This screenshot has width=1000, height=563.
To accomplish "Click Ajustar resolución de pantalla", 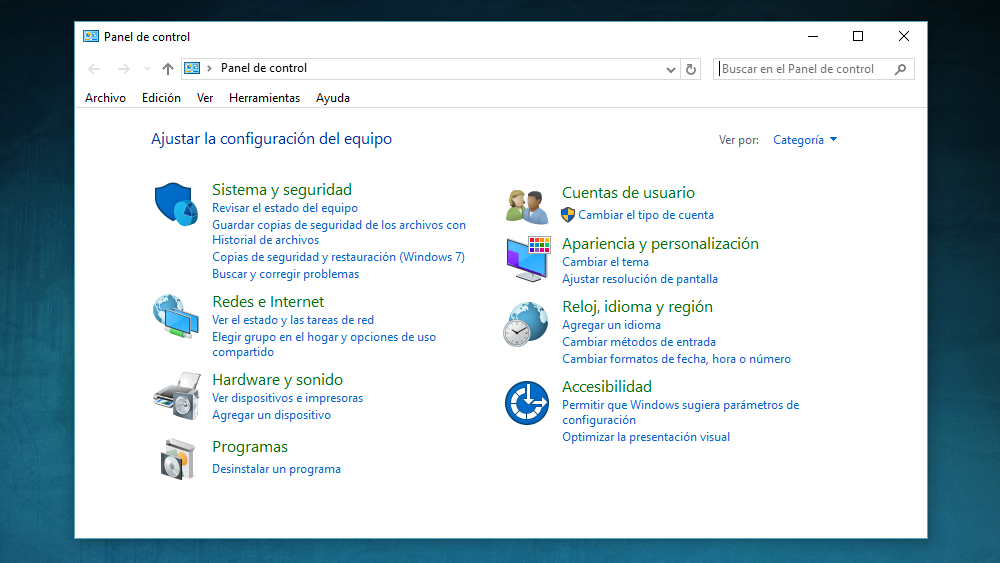I will coord(640,279).
